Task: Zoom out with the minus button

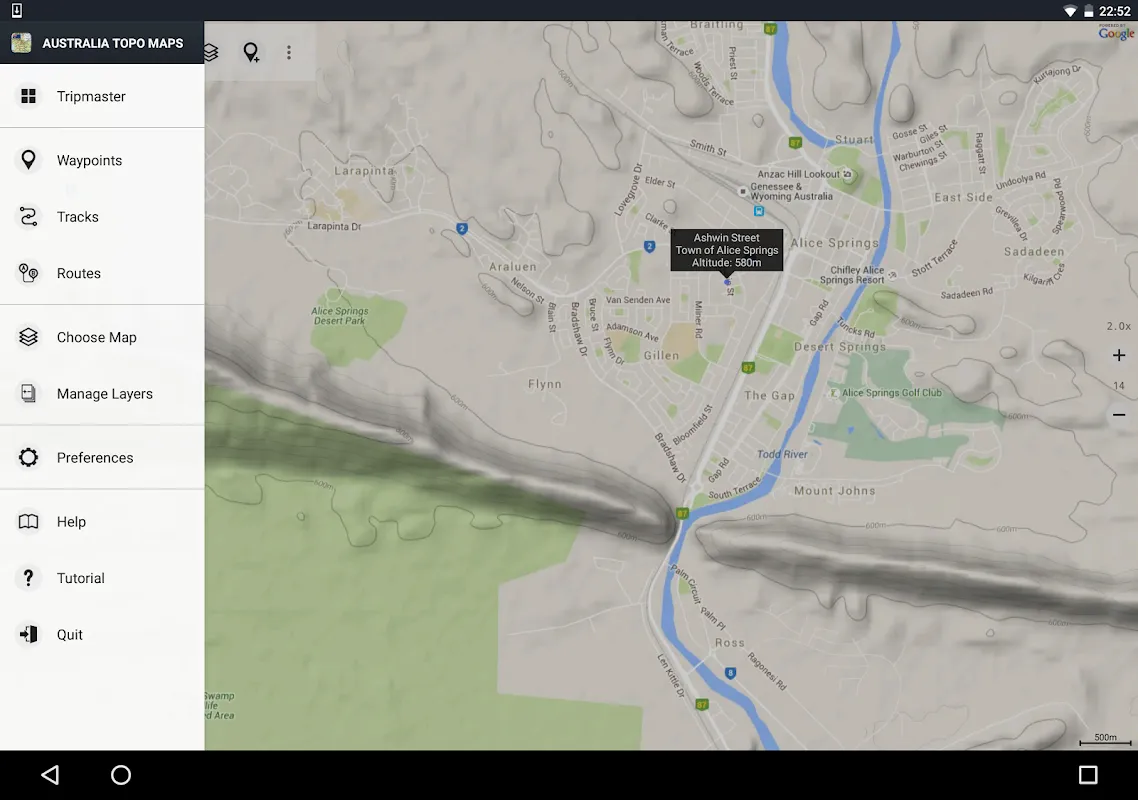Action: click(x=1118, y=415)
